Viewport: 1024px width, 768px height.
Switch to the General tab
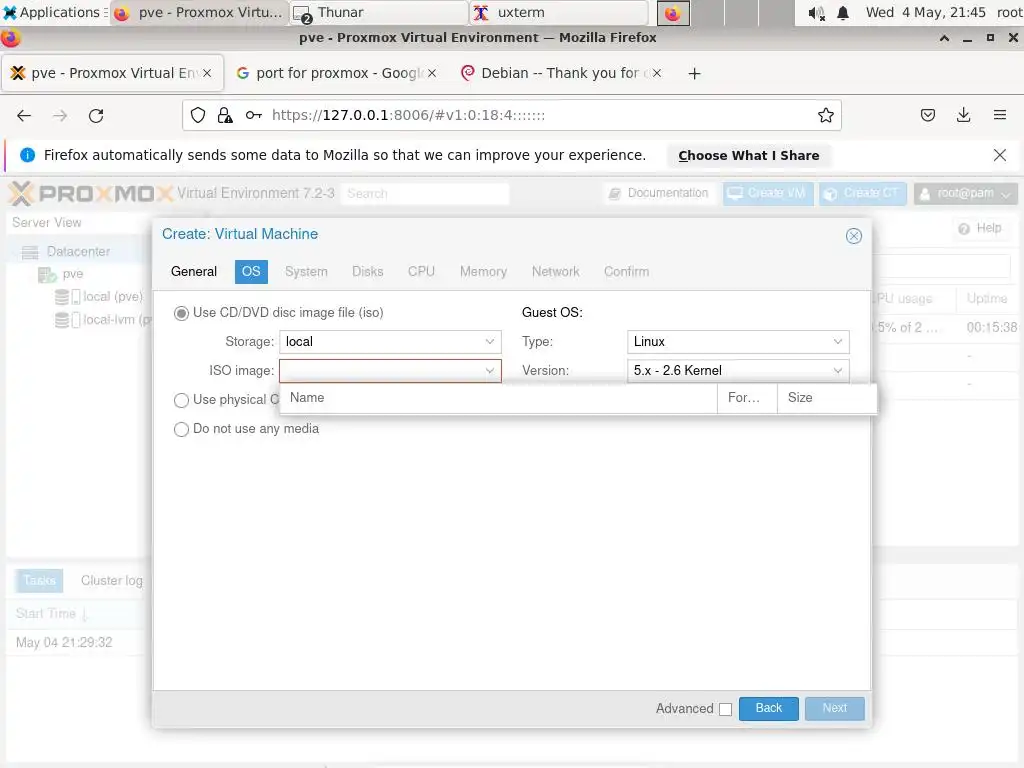point(193,272)
